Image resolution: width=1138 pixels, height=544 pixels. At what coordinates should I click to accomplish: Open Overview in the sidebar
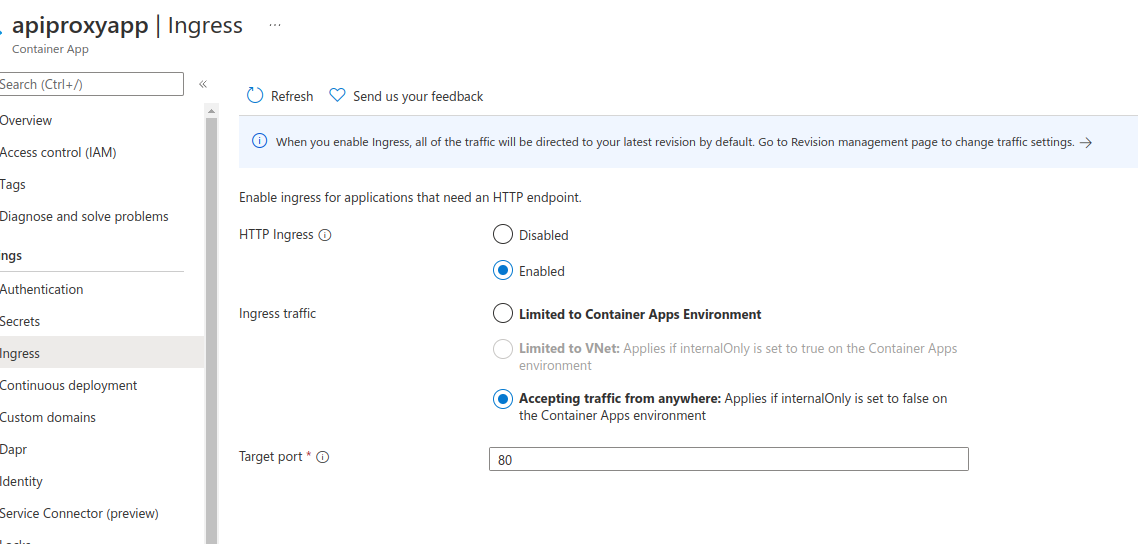pyautogui.click(x=26, y=120)
